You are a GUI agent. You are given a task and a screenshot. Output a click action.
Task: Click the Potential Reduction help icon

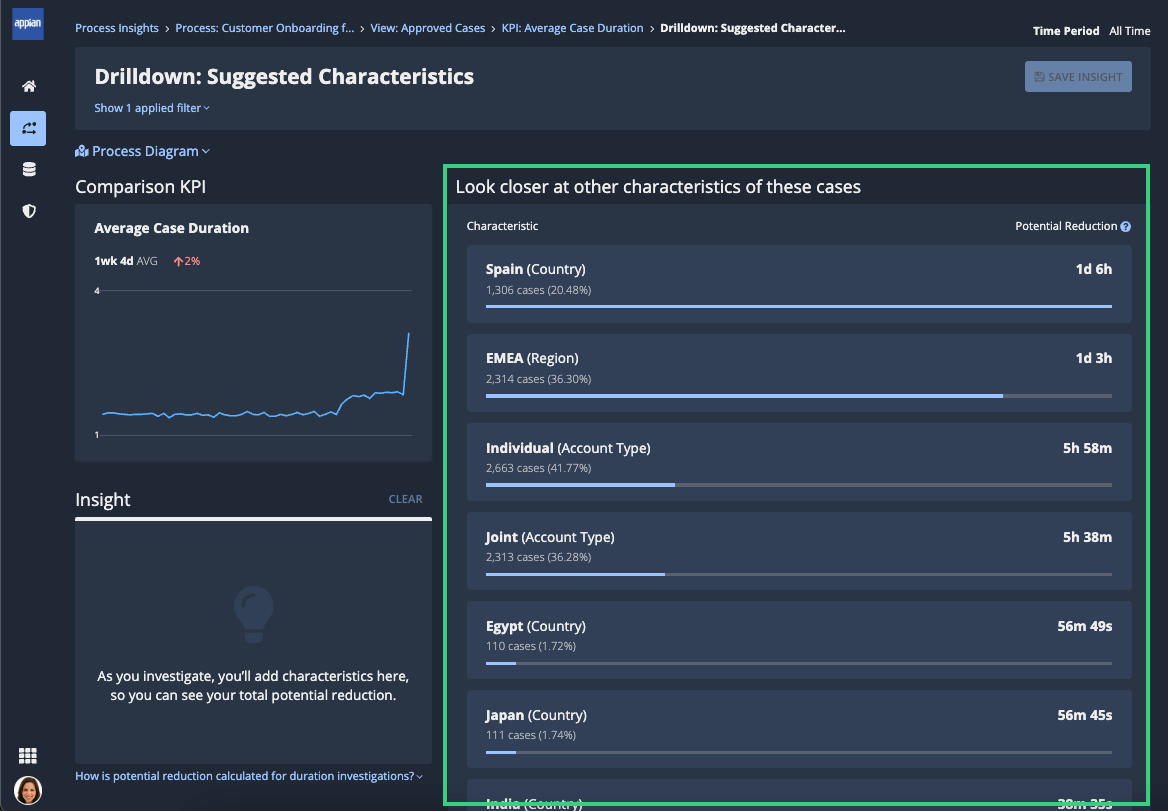tap(1126, 226)
